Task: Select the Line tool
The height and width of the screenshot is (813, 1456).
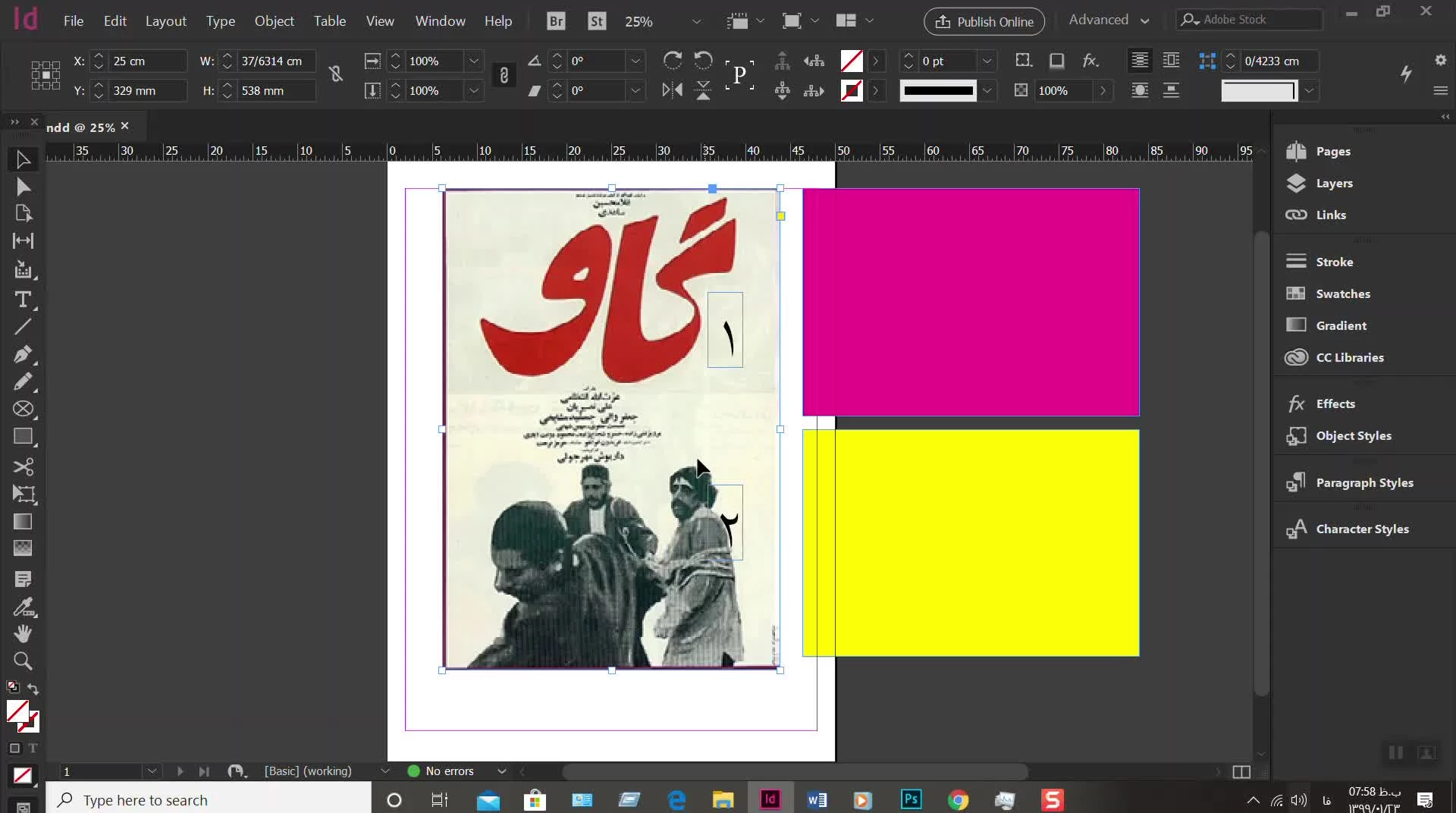Action: [x=23, y=327]
